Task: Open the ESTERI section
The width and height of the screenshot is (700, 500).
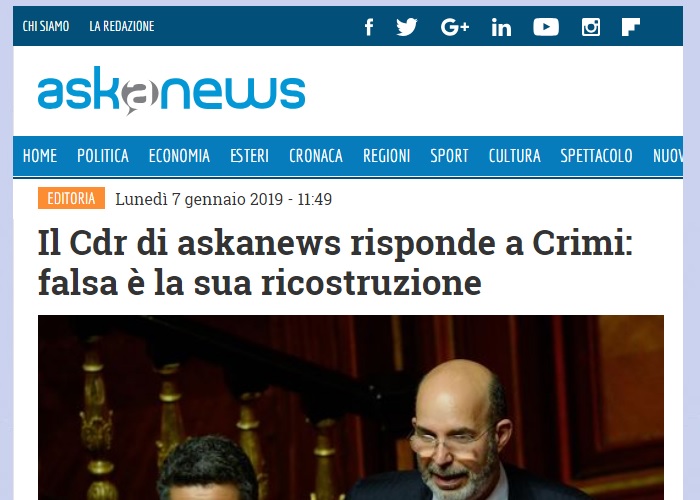Action: tap(249, 156)
